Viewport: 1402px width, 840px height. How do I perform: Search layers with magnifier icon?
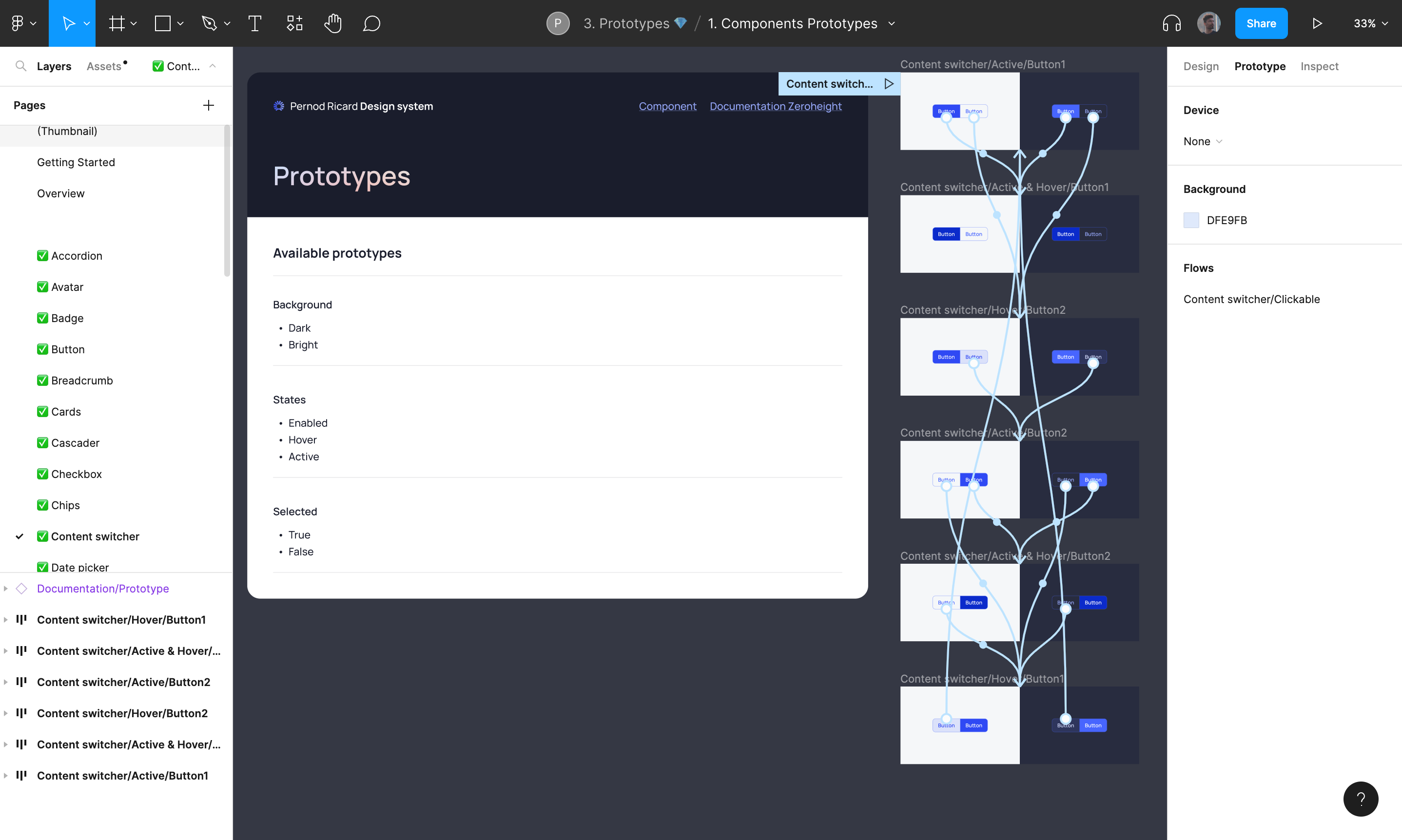tap(21, 66)
